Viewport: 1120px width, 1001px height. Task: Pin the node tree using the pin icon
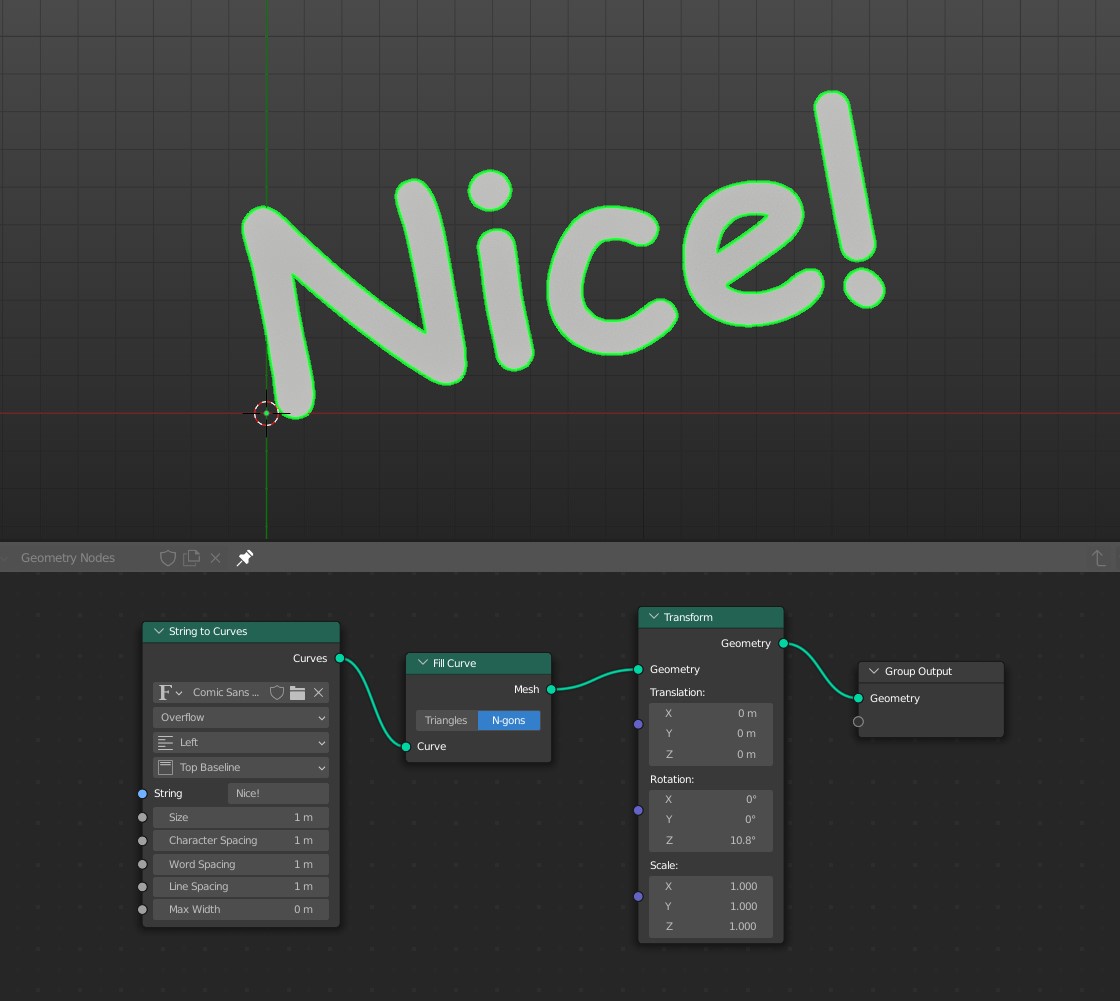tap(244, 558)
